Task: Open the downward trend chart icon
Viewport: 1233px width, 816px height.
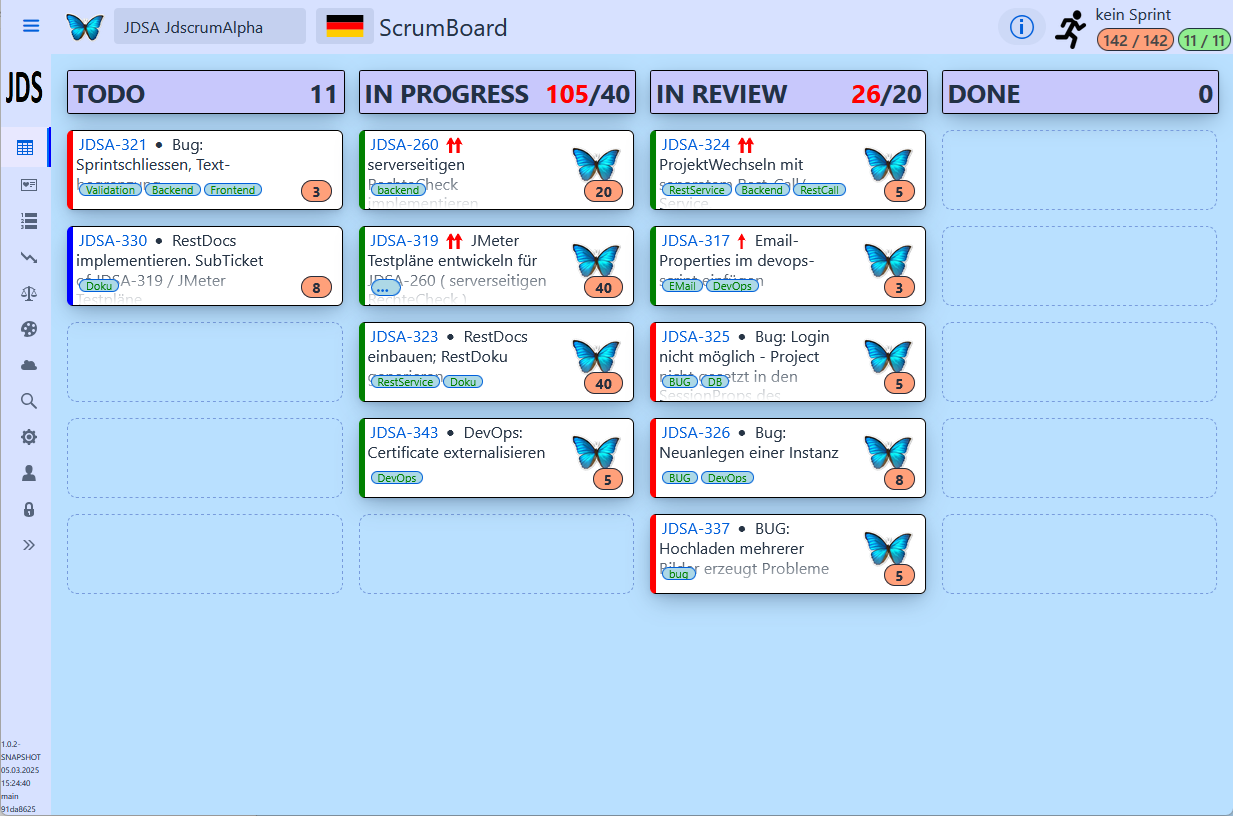Action: click(x=28, y=257)
